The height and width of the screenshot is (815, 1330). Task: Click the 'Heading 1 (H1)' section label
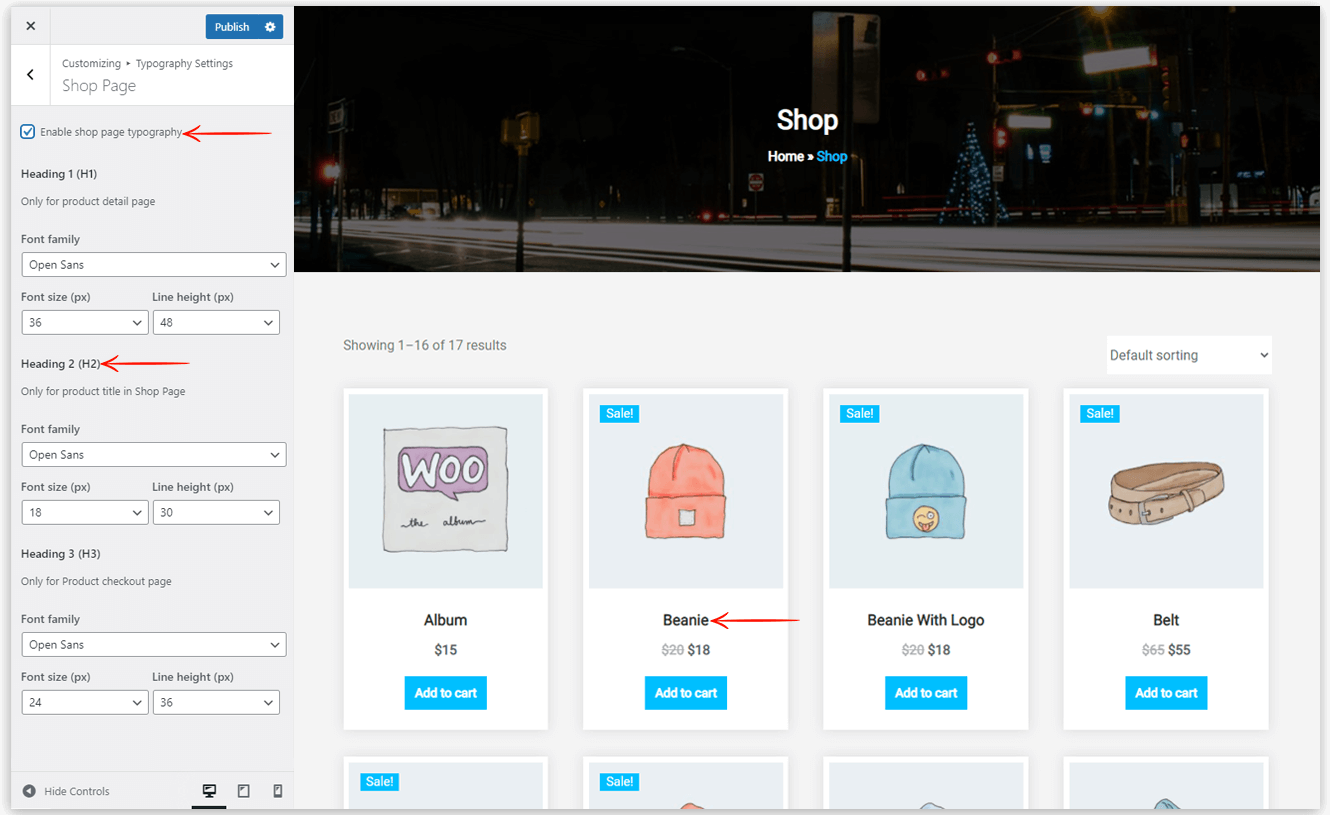[59, 174]
